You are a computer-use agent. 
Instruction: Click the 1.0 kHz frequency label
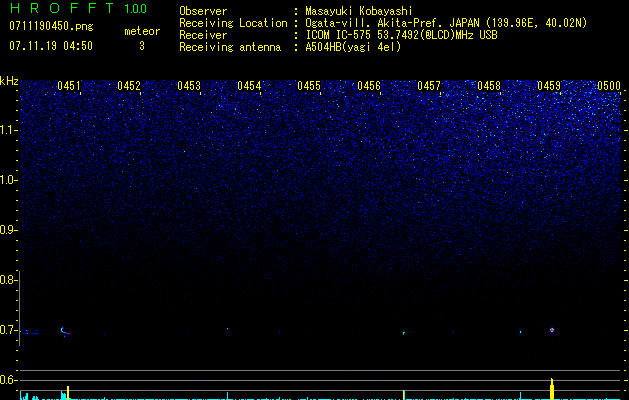pos(7,180)
